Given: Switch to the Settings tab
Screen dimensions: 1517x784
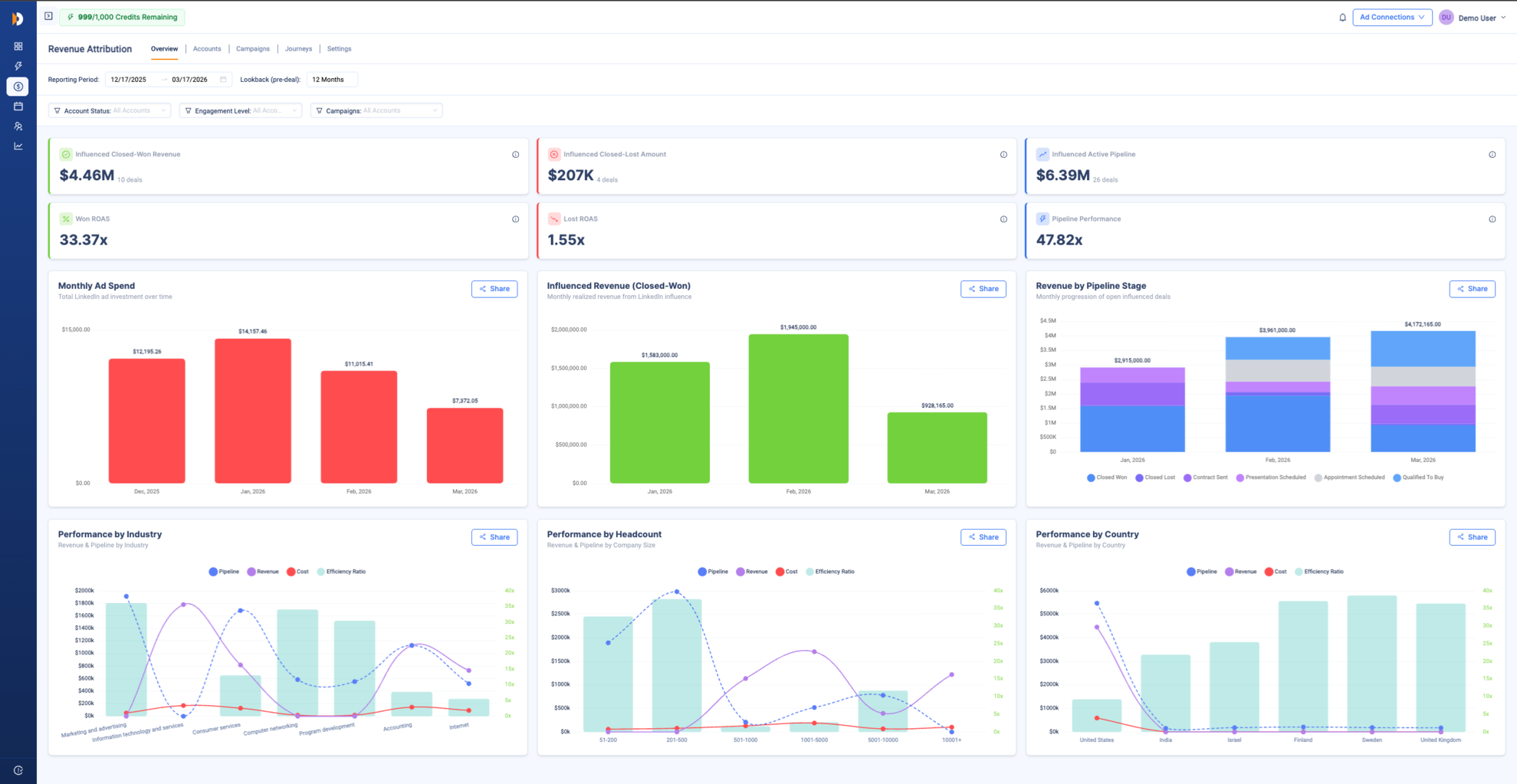Looking at the screenshot, I should click(339, 49).
